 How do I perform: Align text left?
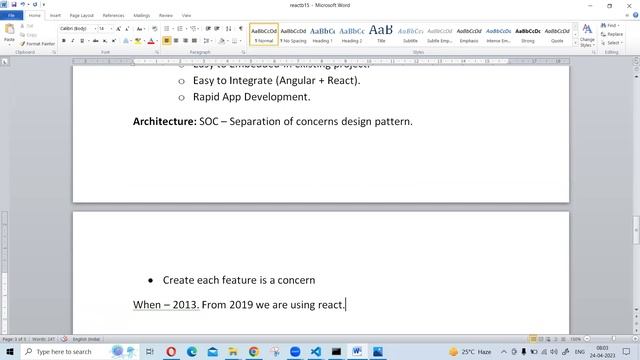tap(167, 41)
